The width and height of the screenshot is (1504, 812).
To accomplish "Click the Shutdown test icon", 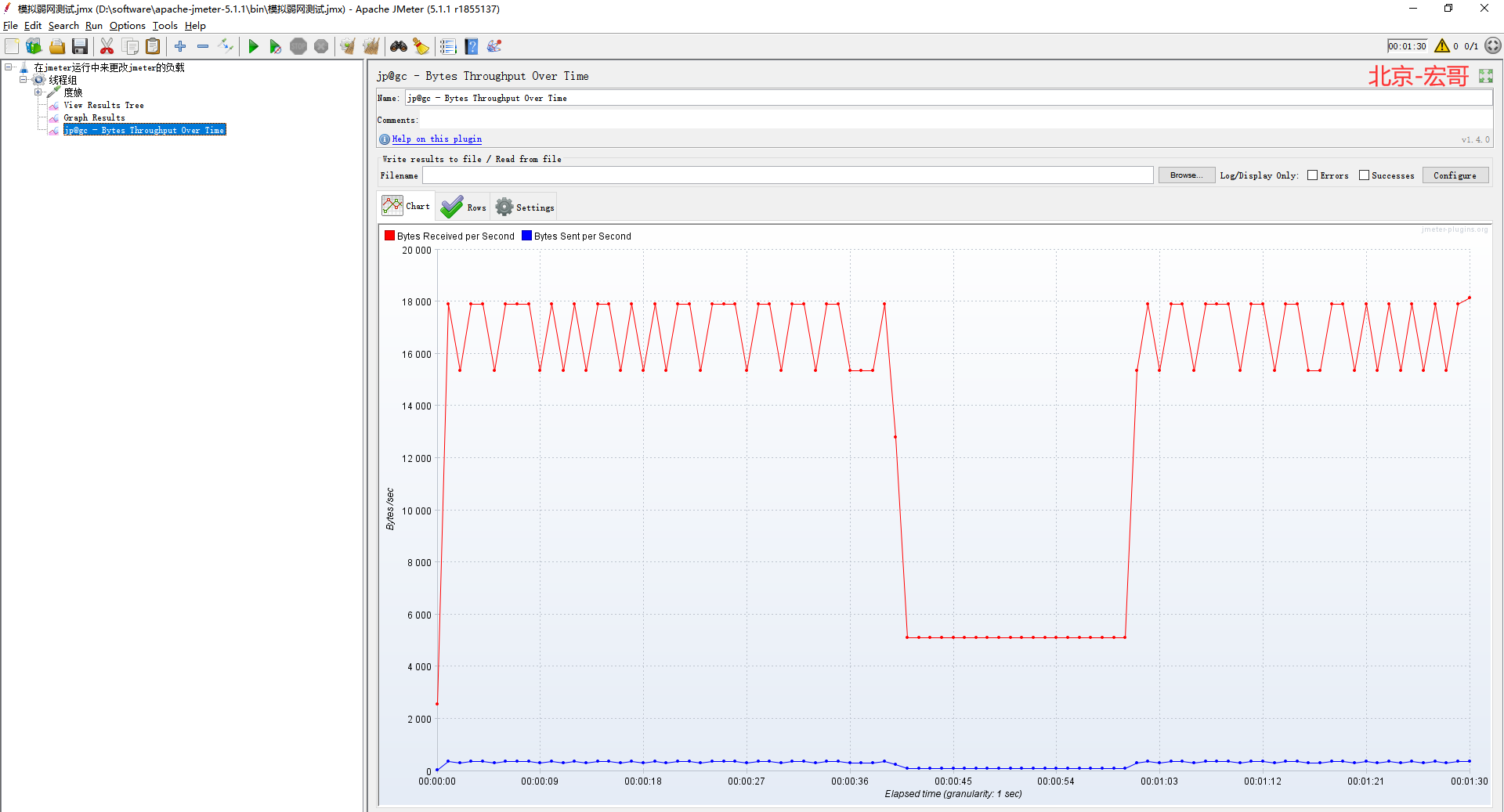I will click(x=321, y=47).
